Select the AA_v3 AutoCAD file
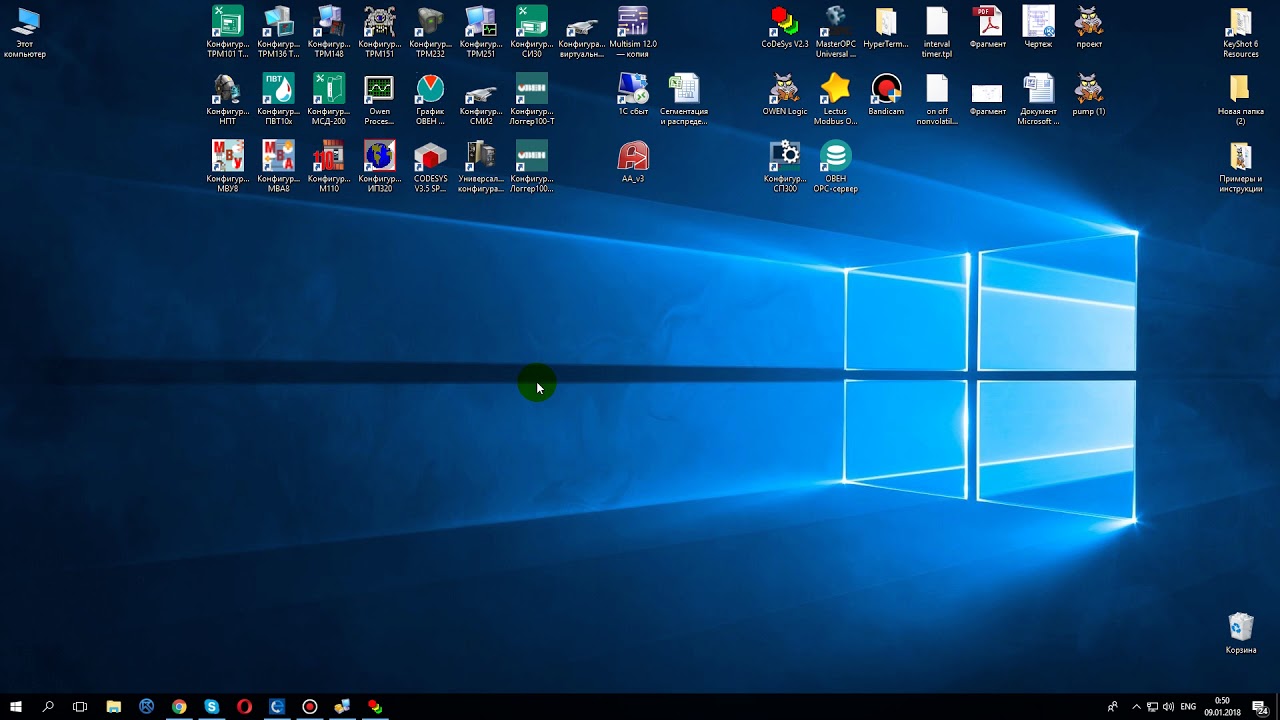Screen dimensions: 1280x720 pos(633,162)
